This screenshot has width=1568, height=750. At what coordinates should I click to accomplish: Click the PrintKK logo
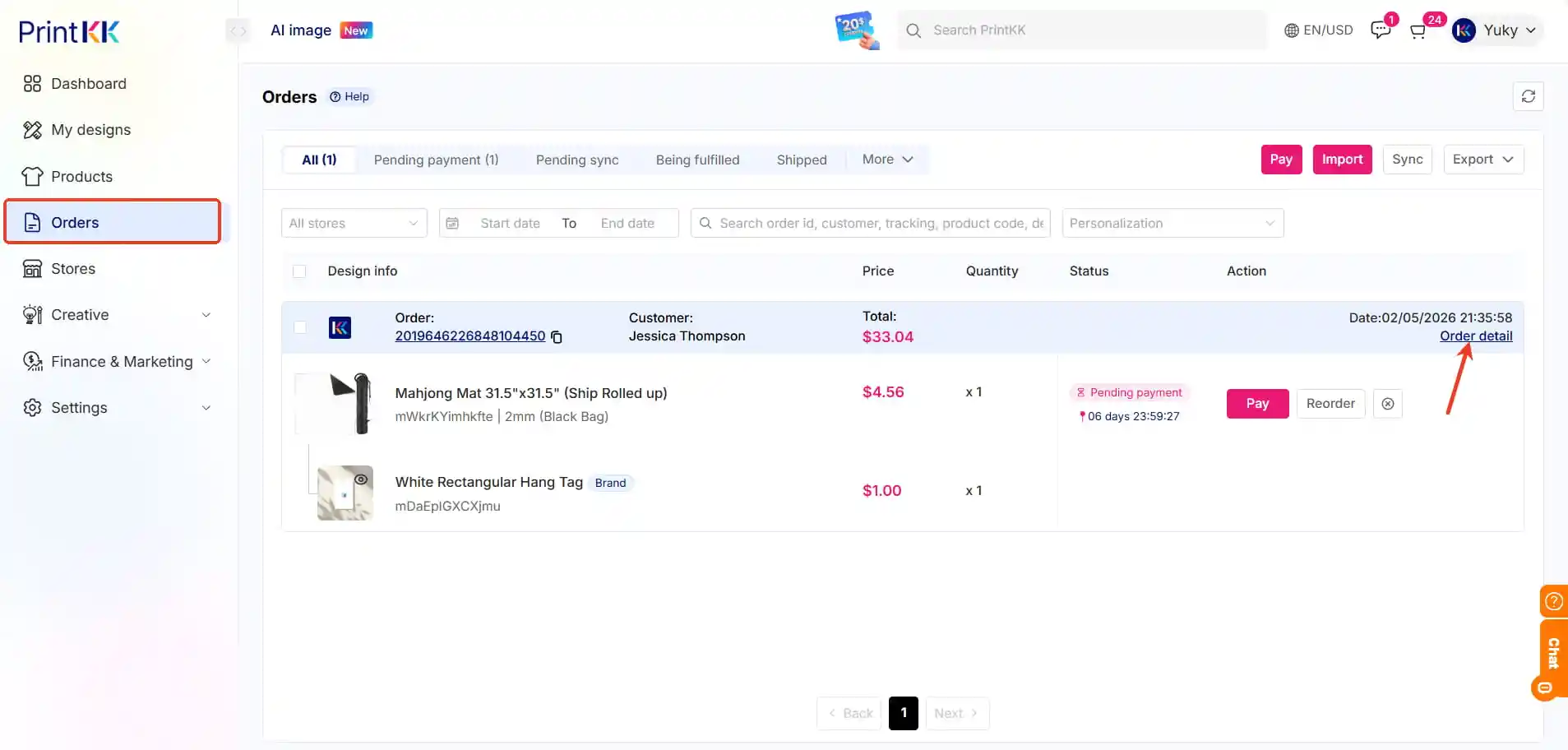(x=69, y=31)
